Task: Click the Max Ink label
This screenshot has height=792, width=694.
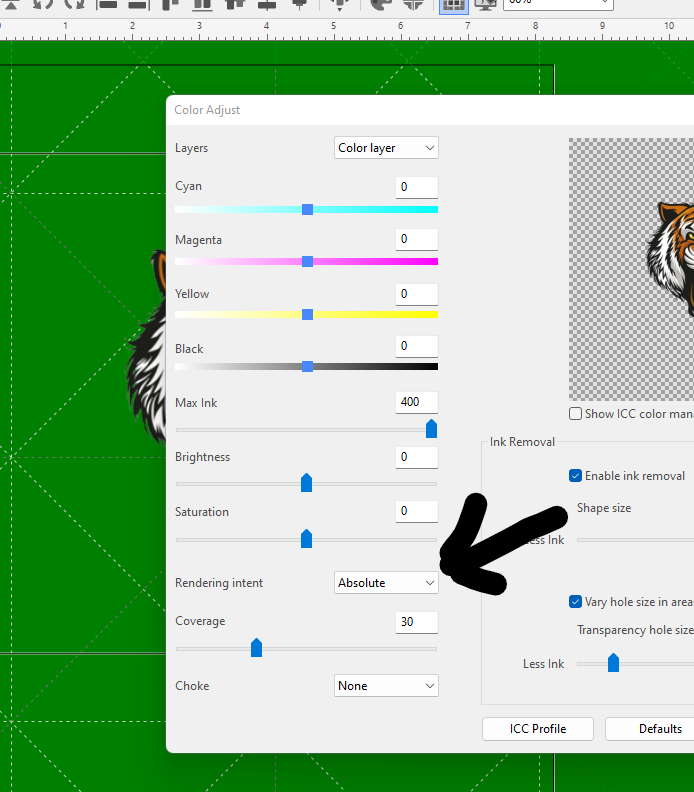Action: 196,403
